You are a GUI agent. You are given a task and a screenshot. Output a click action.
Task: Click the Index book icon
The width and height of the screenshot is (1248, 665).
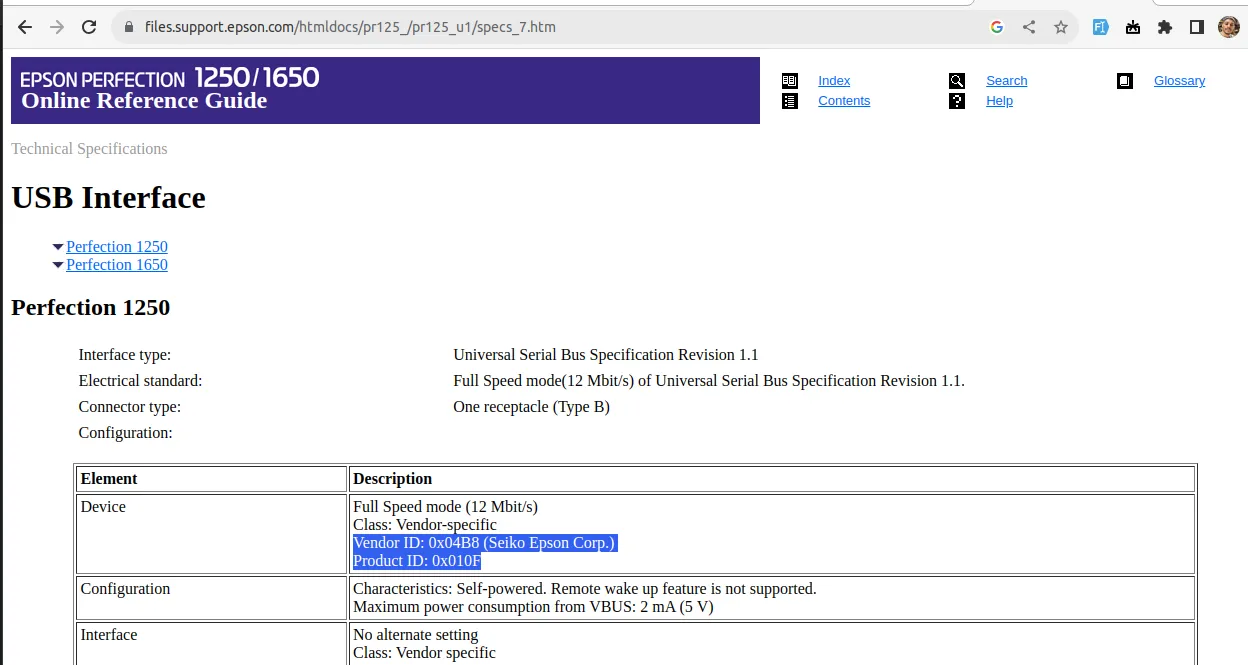[x=790, y=81]
